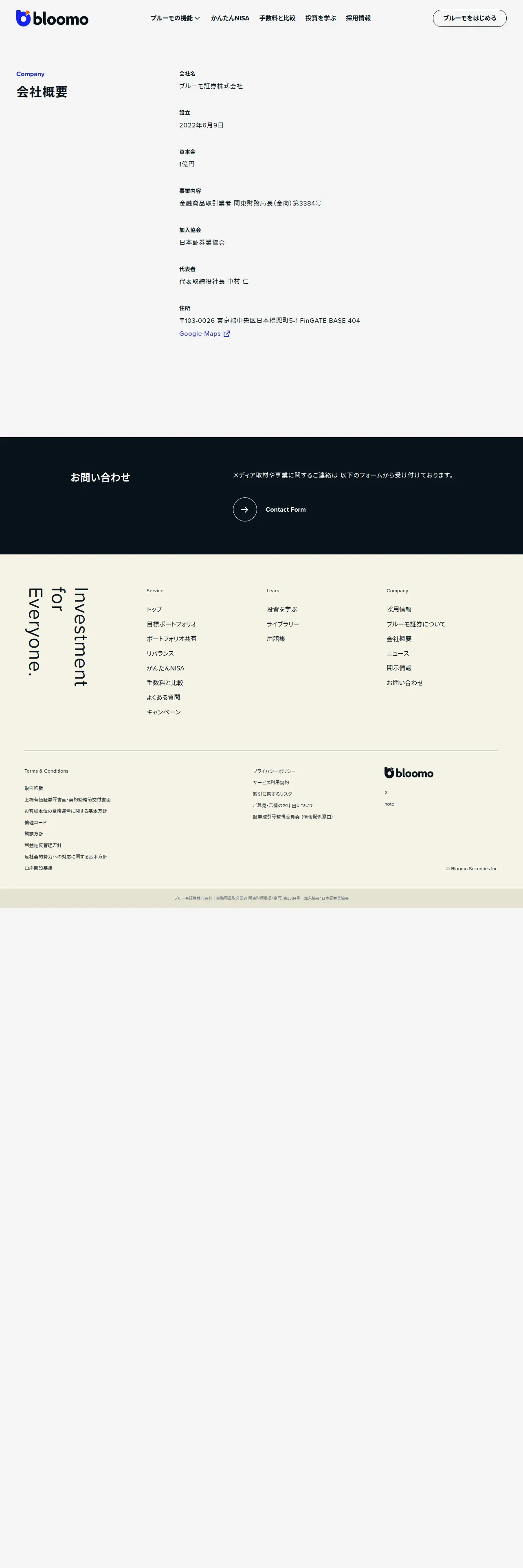
Task: Open 手数料と比較 in top navigation
Action: coord(278,18)
